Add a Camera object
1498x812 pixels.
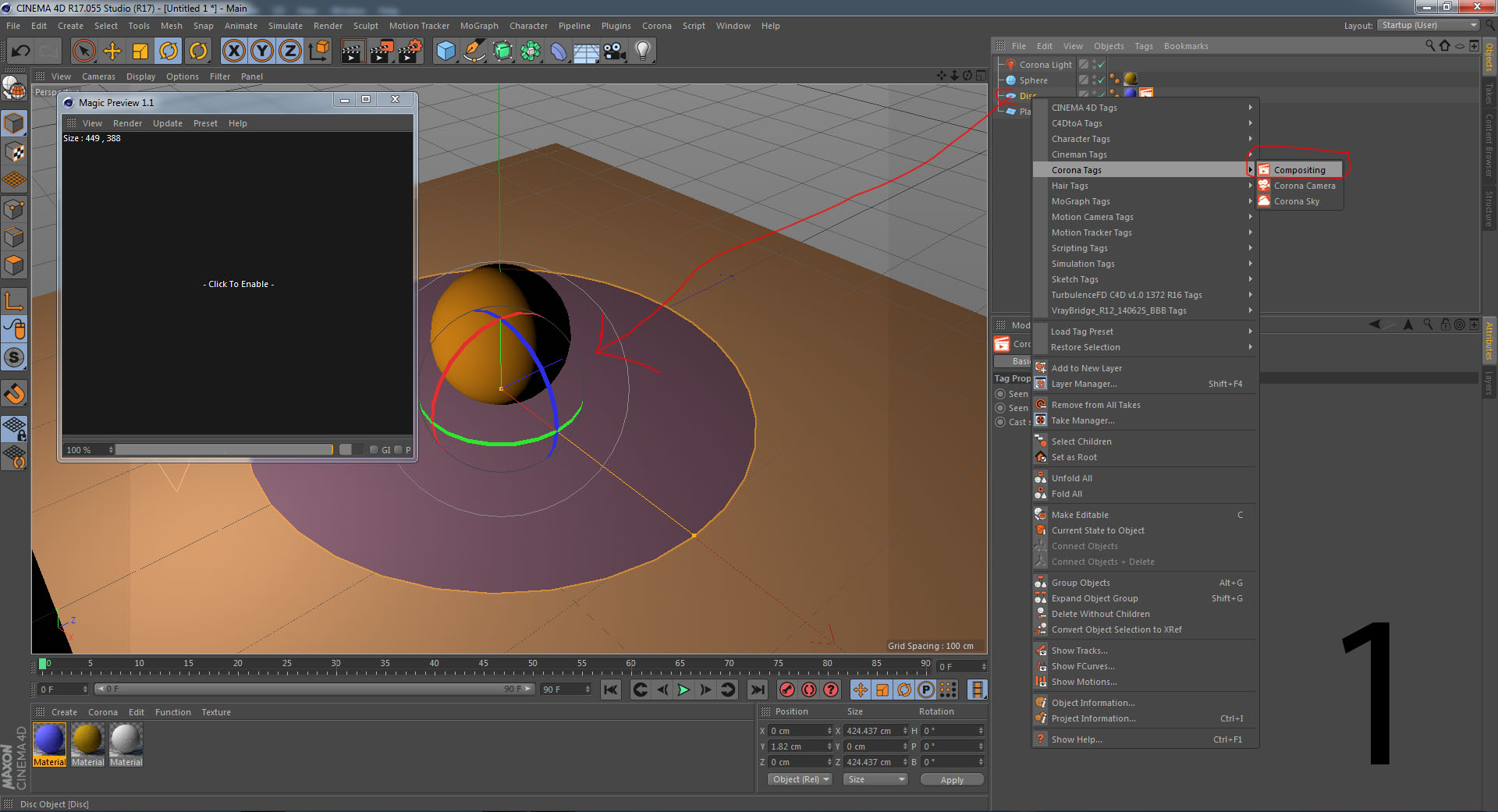tap(615, 51)
